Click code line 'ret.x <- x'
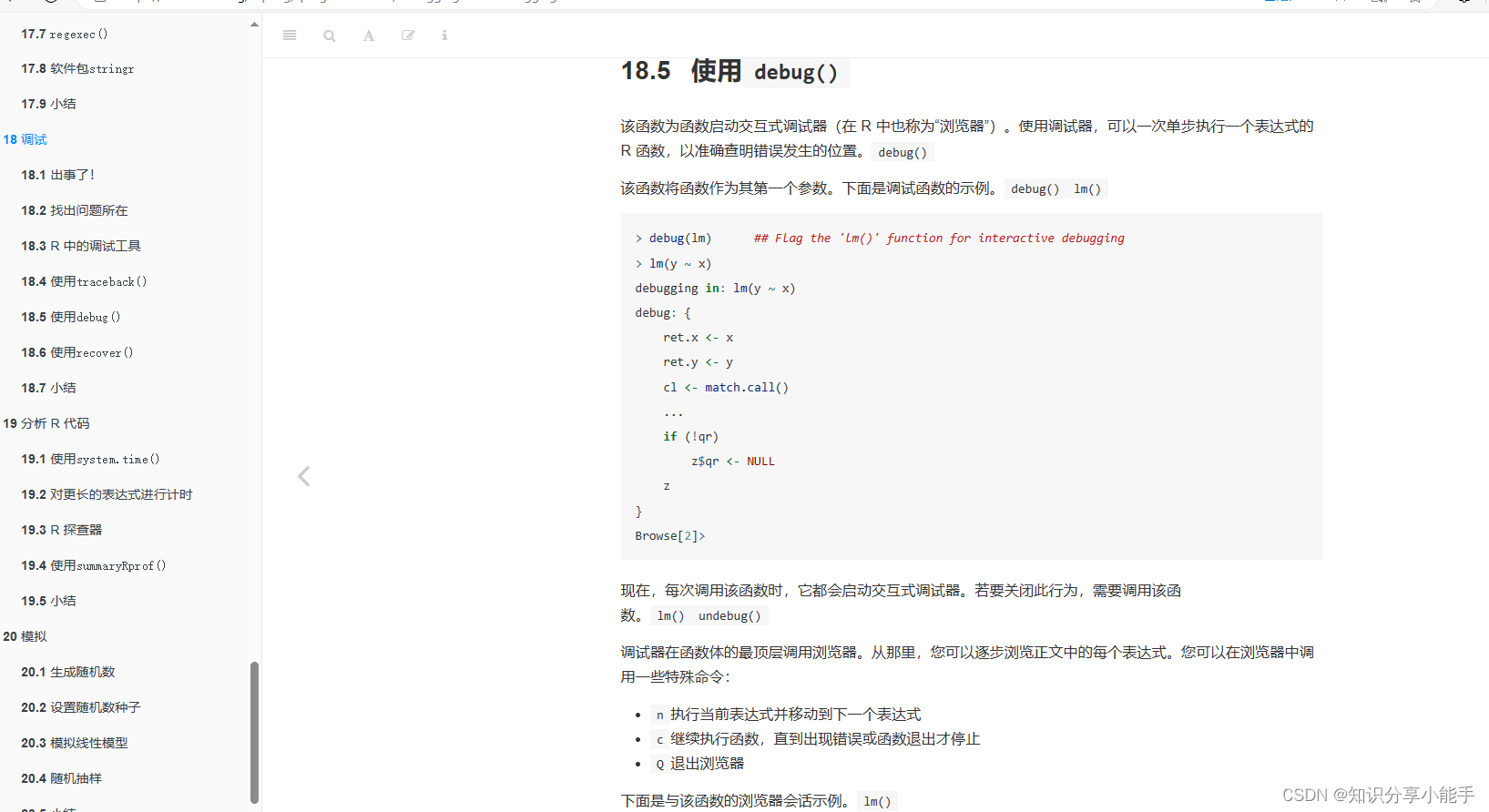The image size is (1489, 812). pyautogui.click(x=699, y=338)
